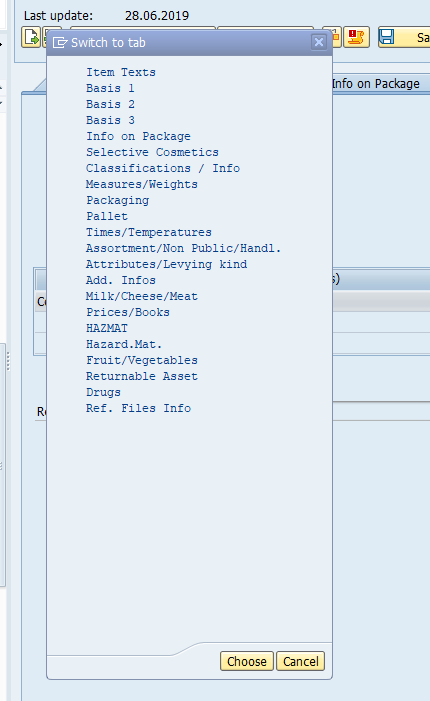This screenshot has height=701, width=430.
Task: Close the Switch to tab dialog
Action: coord(319,42)
